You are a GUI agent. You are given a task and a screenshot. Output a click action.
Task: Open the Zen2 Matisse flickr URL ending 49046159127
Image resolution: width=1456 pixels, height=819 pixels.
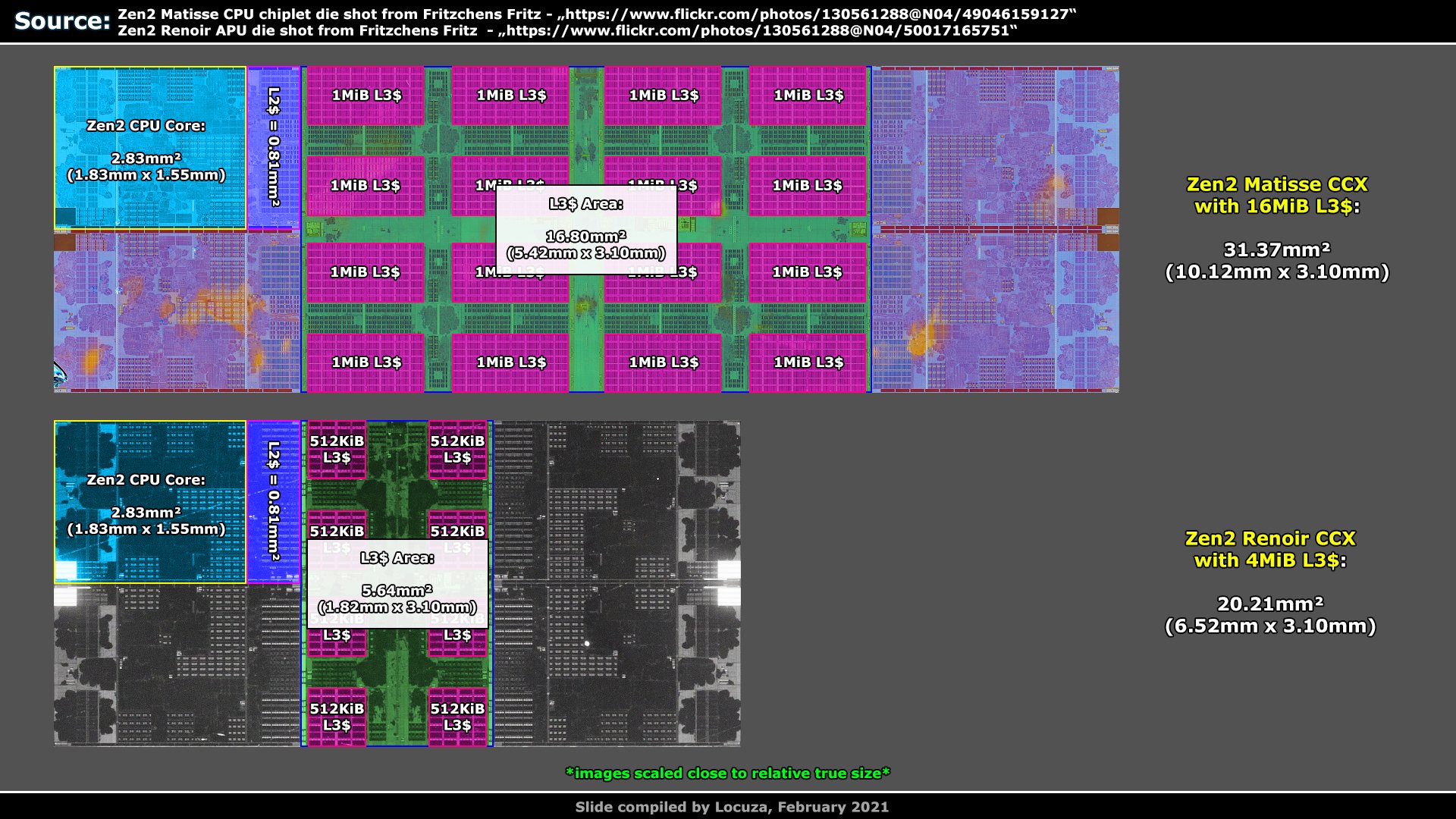[816, 14]
